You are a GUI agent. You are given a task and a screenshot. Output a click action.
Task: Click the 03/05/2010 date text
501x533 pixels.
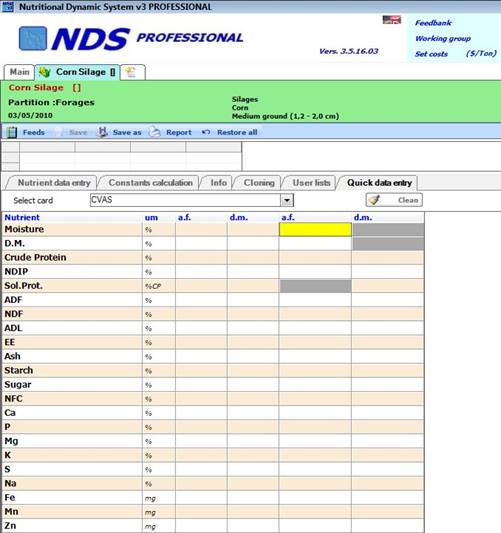pyautogui.click(x=30, y=116)
